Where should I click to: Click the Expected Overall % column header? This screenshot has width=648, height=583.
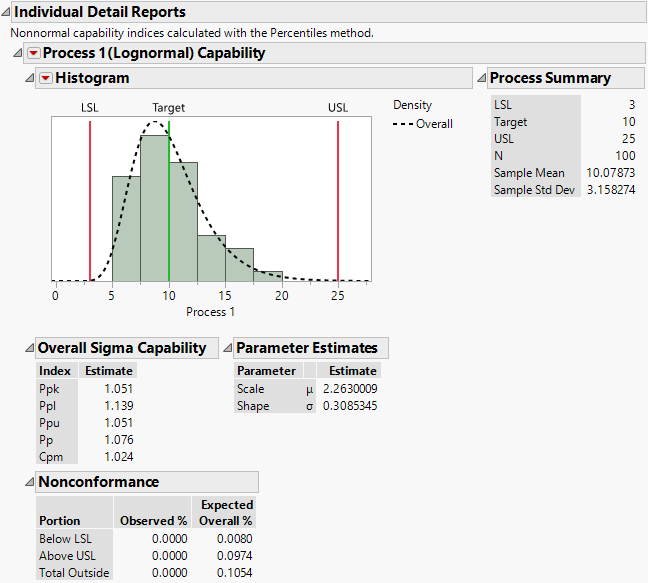point(226,512)
